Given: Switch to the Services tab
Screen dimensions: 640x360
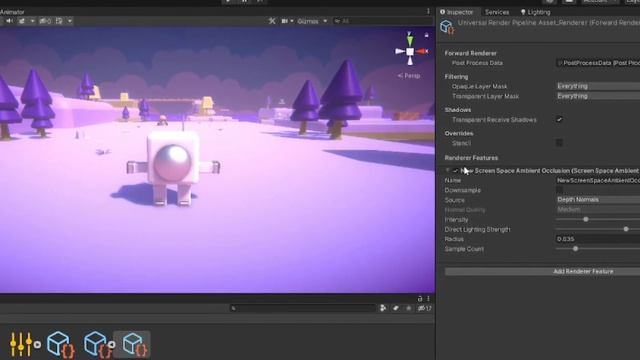Looking at the screenshot, I should [x=497, y=12].
